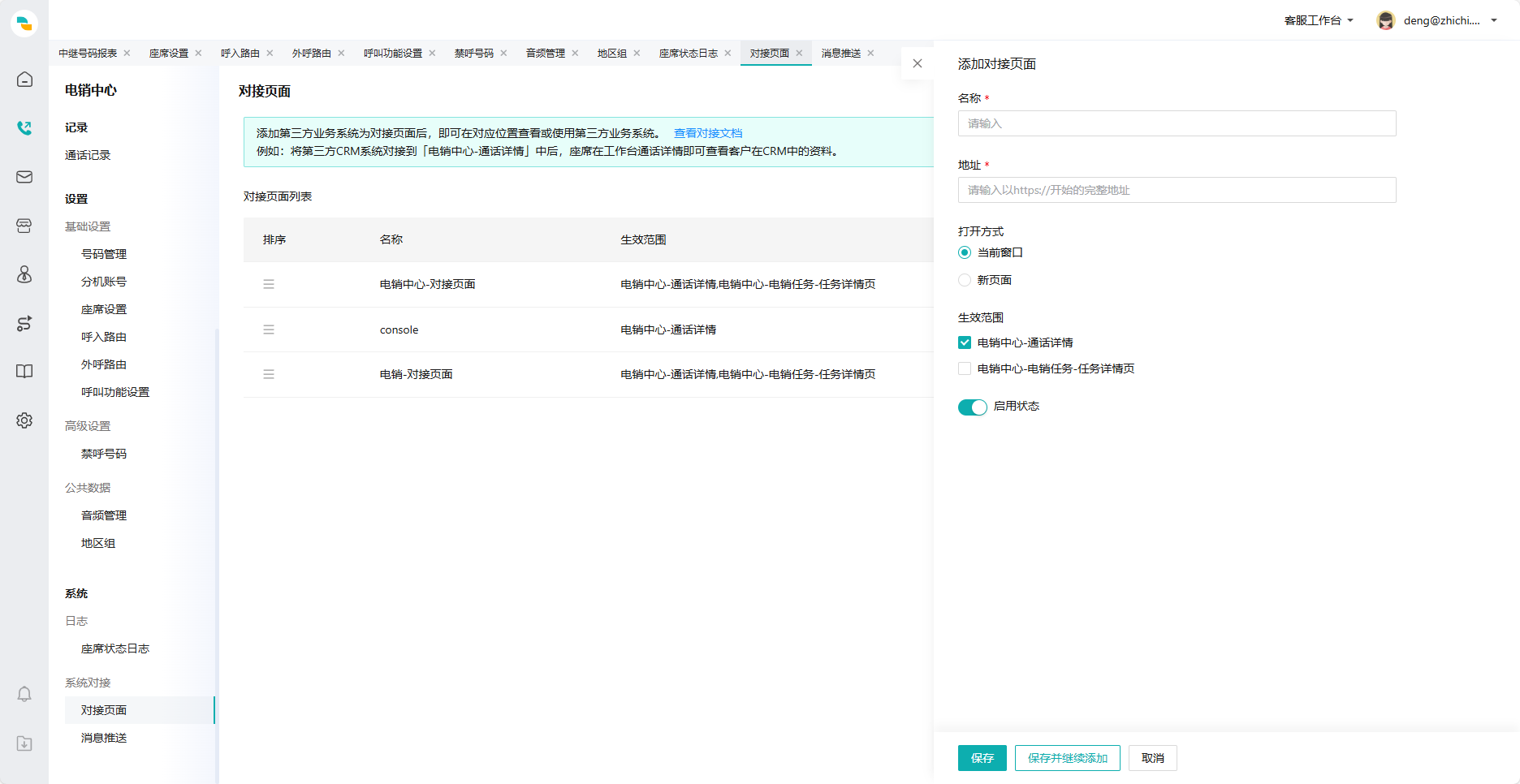This screenshot has width=1520, height=784.
Task: Open the 客服工作台 dropdown
Action: pos(1319,20)
